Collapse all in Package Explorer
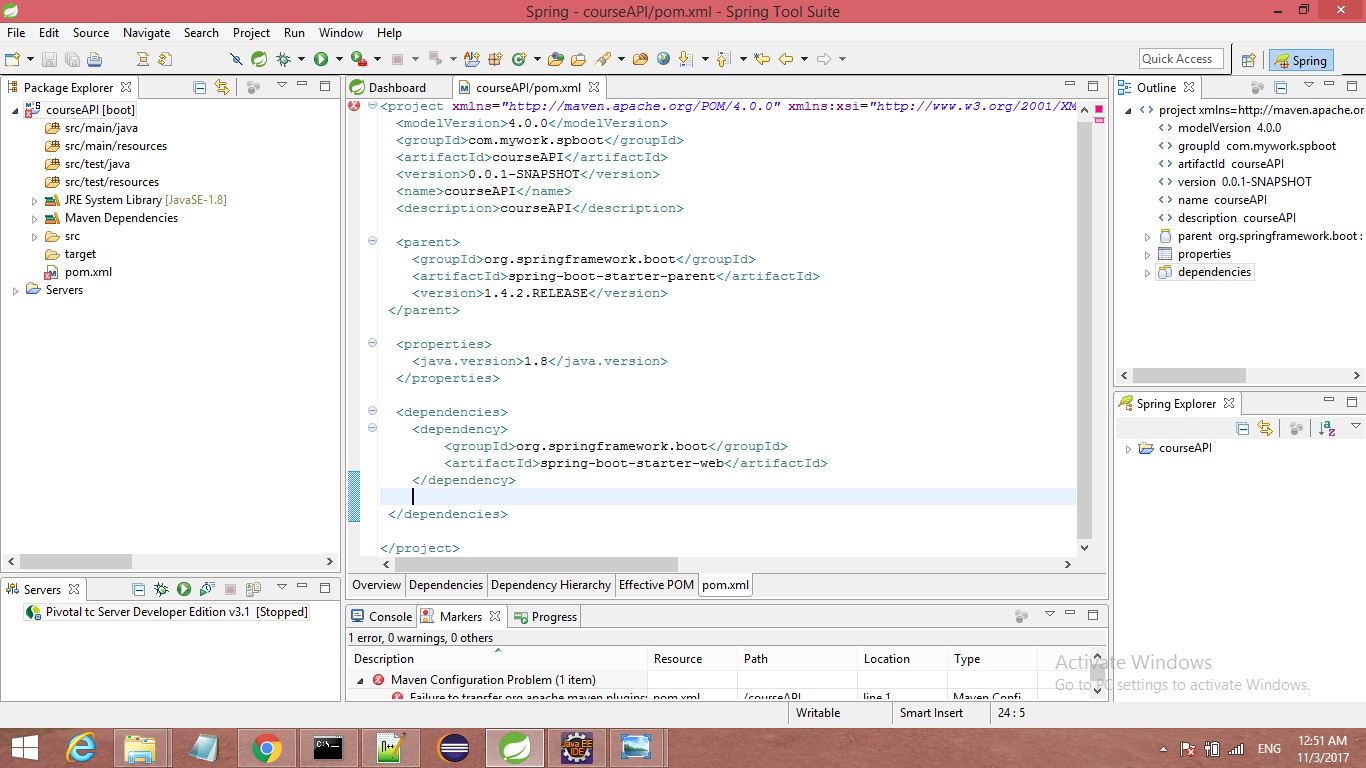 click(200, 87)
